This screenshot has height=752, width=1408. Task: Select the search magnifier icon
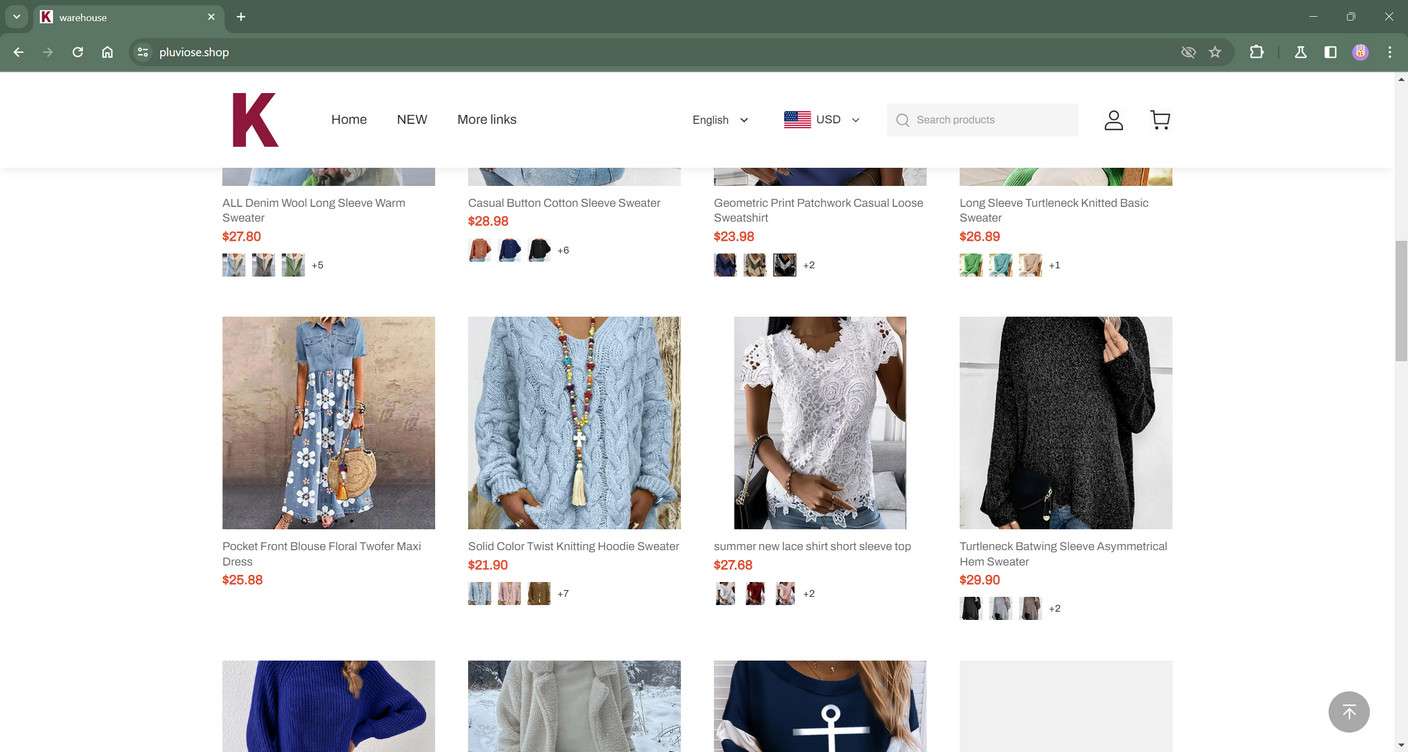[x=902, y=120]
